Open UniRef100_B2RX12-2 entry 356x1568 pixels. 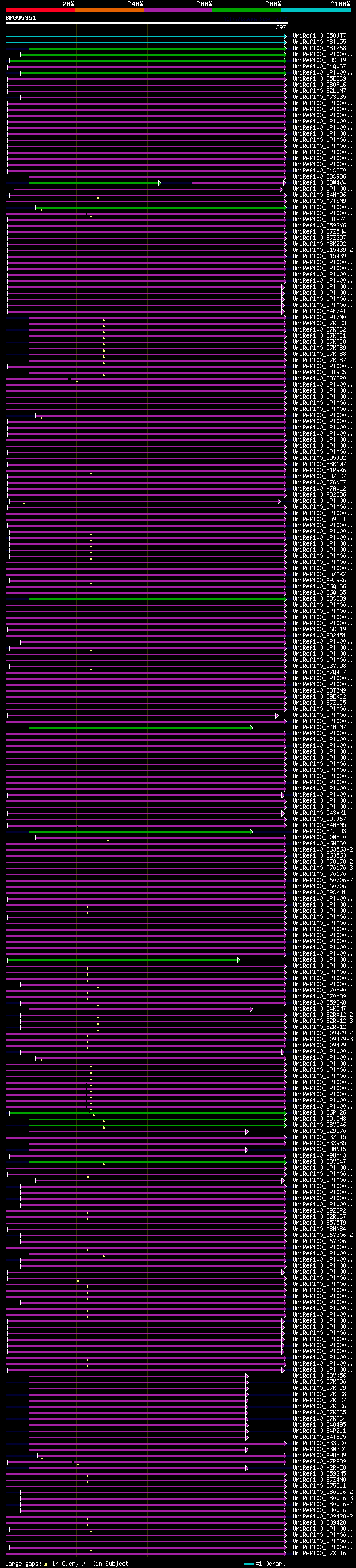click(323, 1015)
